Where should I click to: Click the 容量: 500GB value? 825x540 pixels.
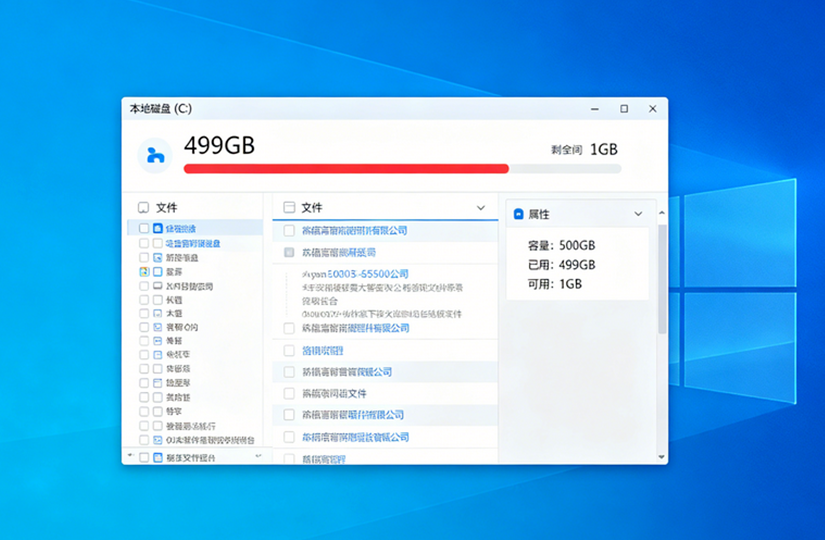click(x=561, y=245)
